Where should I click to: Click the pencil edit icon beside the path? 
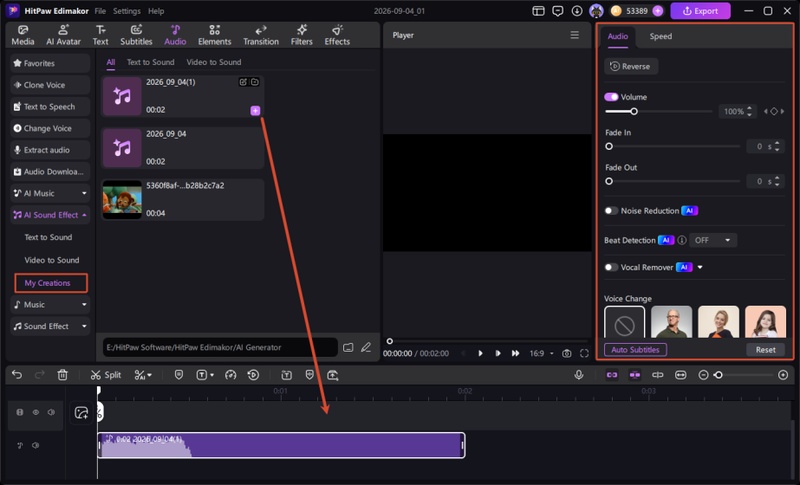pos(366,347)
